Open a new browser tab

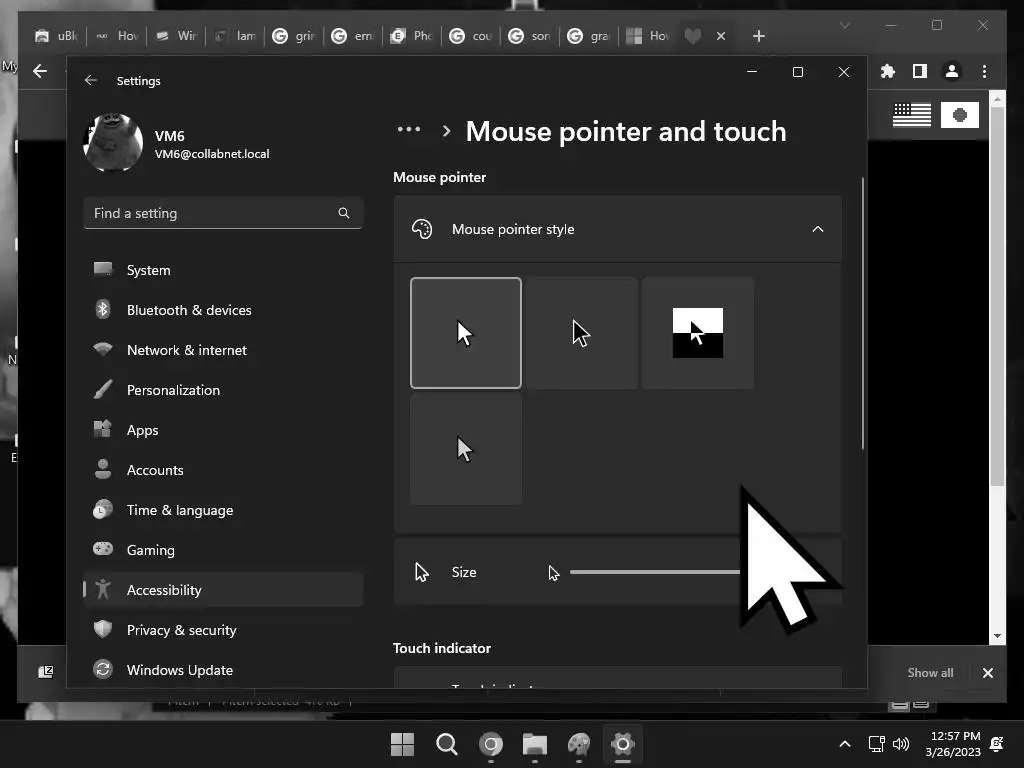(x=758, y=36)
